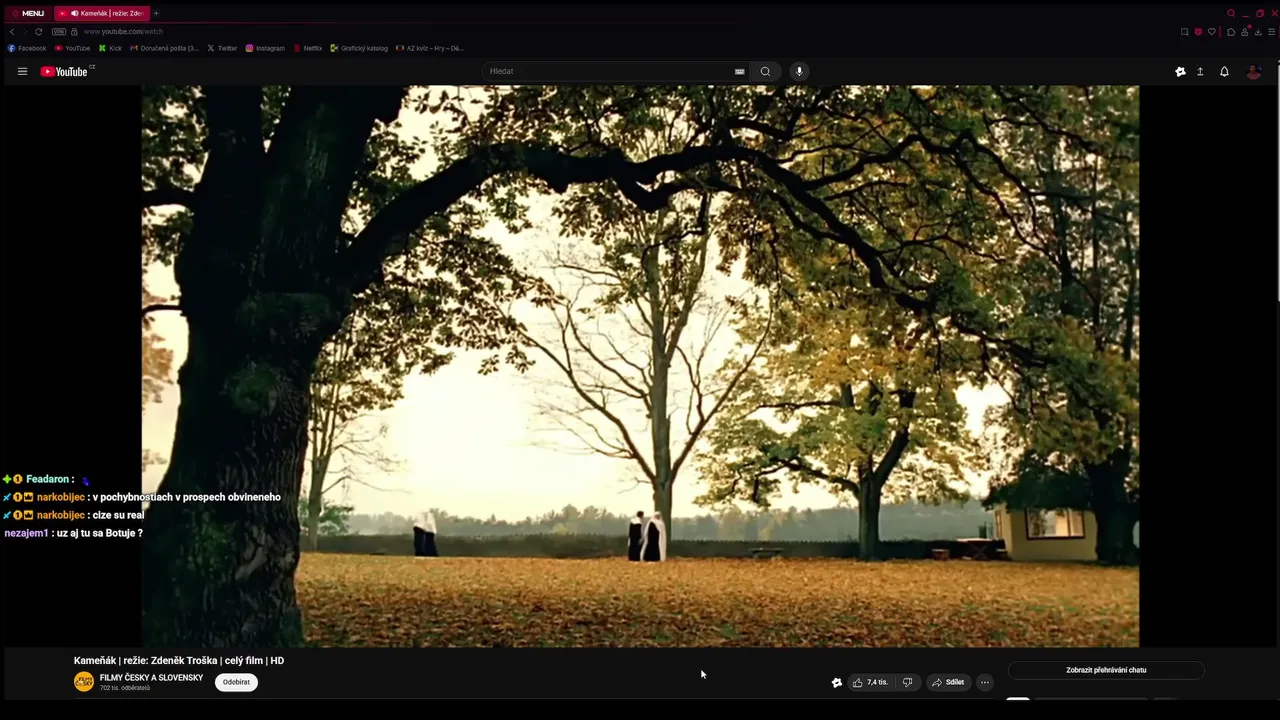Viewport: 1280px width, 720px height.
Task: Open the Opera MENU button
Action: 27,13
